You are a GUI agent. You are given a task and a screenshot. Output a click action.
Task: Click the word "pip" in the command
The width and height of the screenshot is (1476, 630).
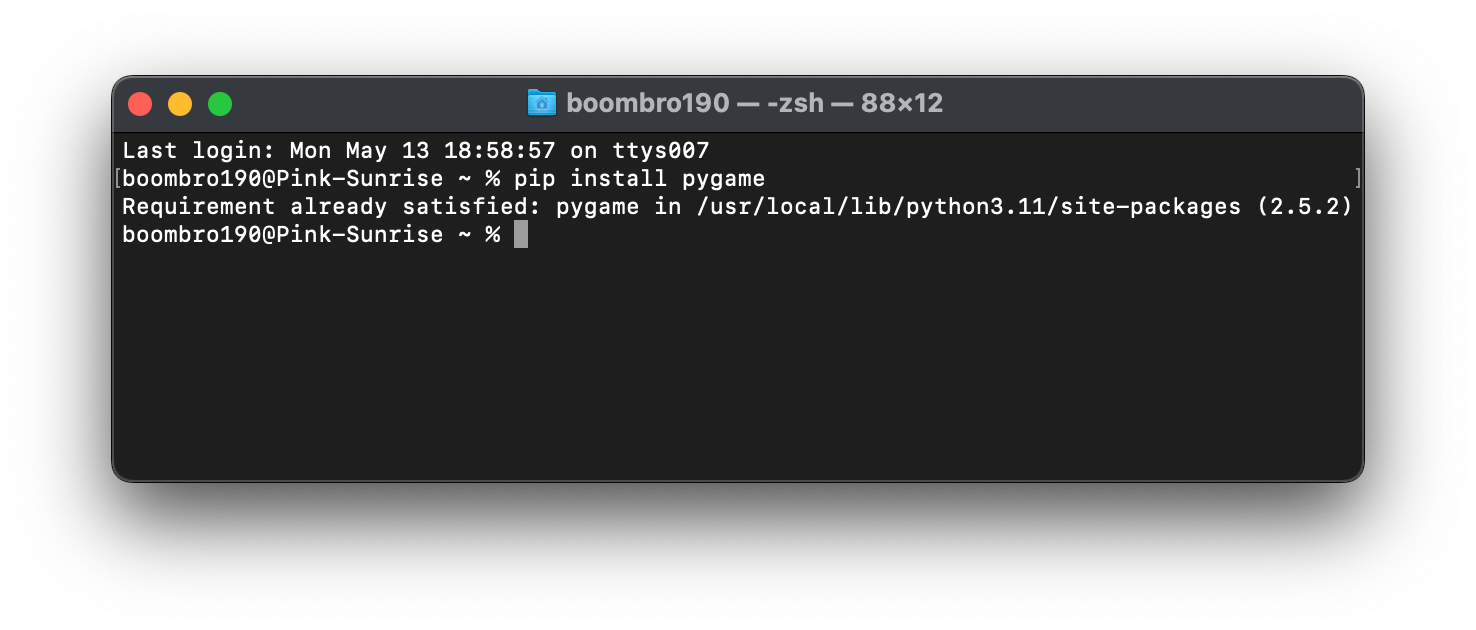coord(535,179)
